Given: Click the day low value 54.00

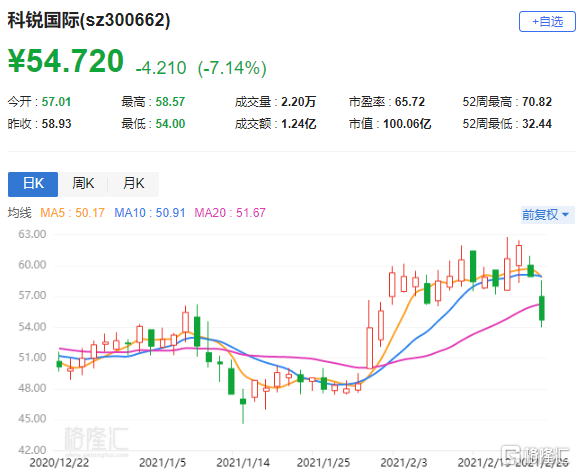Looking at the screenshot, I should (x=170, y=124).
